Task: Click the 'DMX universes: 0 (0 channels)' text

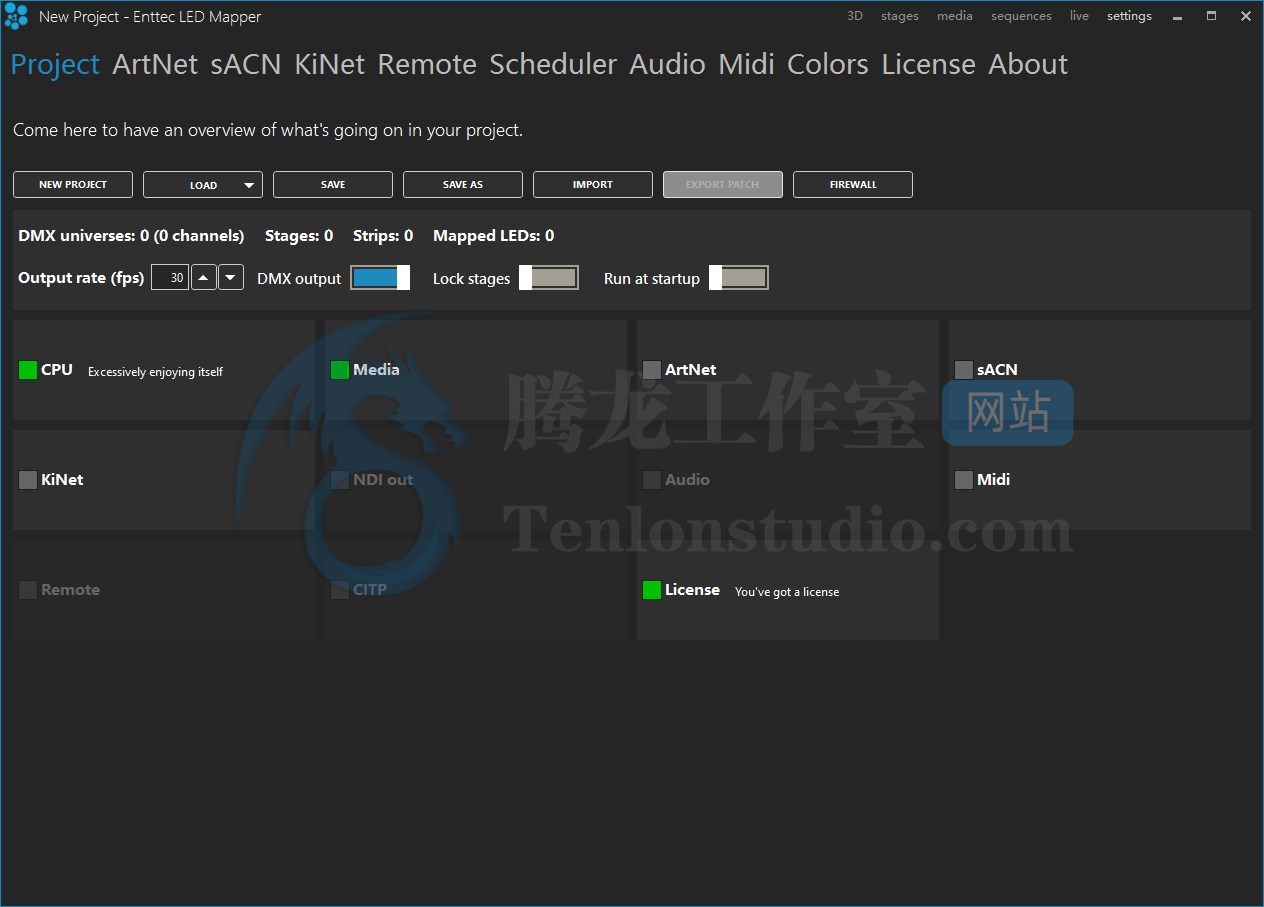Action: 131,236
